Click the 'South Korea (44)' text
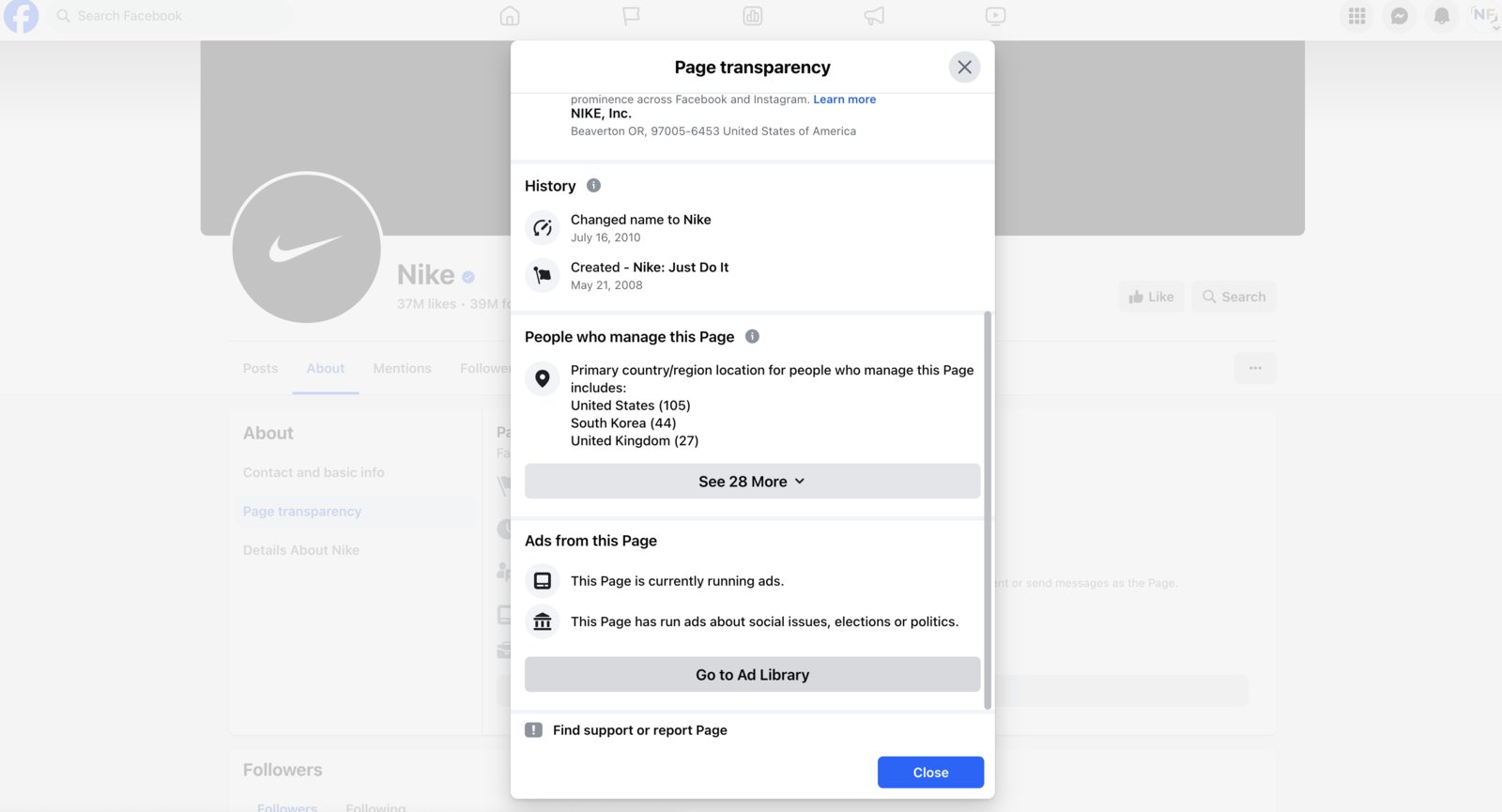Image resolution: width=1502 pixels, height=812 pixels. (x=623, y=423)
